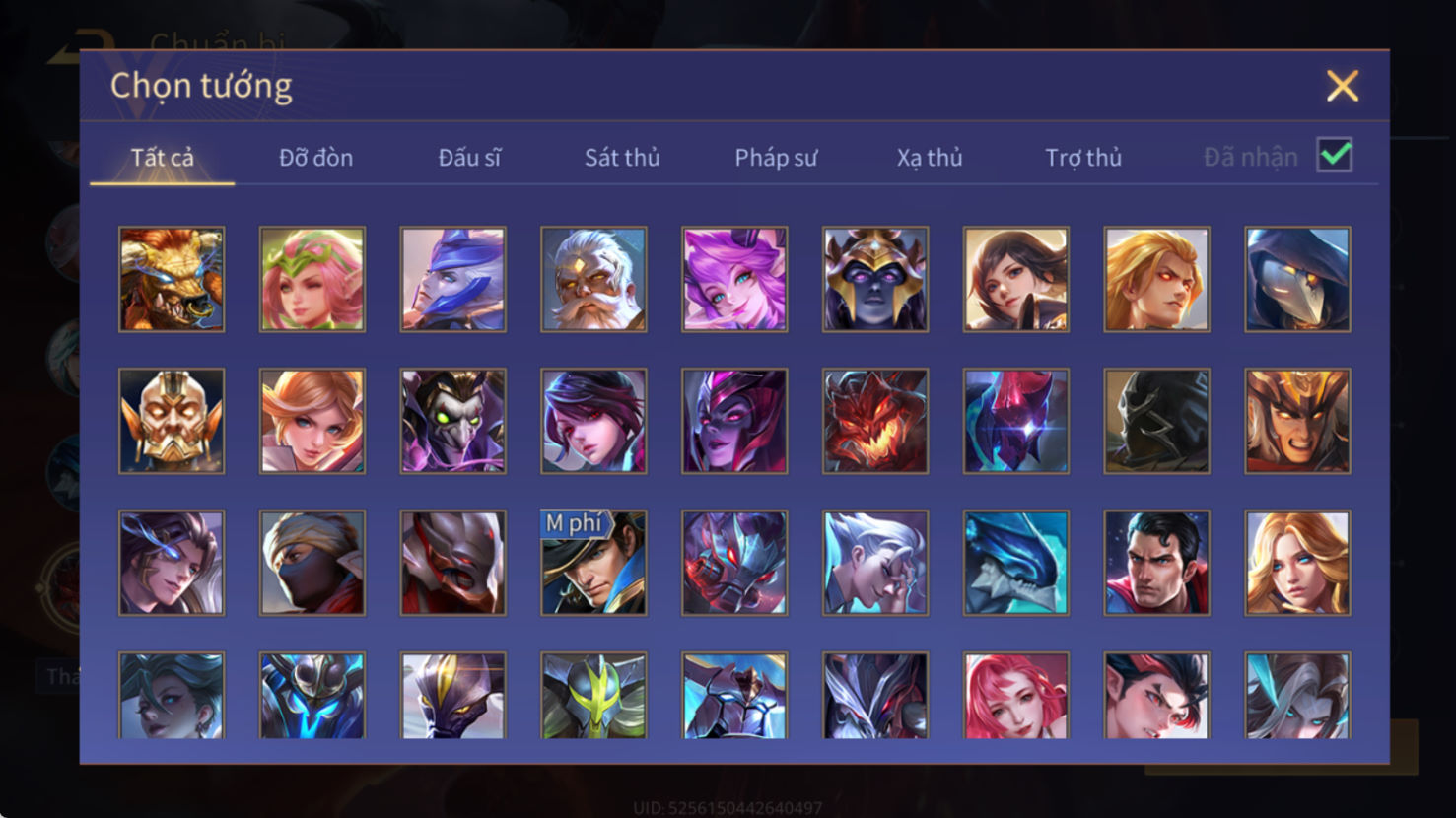This screenshot has width=1456, height=818.
Task: Show the 'Pháp sư' hero category
Action: click(x=776, y=158)
